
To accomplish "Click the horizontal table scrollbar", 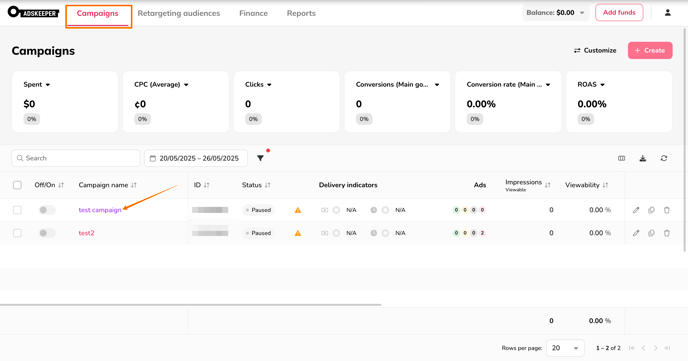I will tap(190, 304).
